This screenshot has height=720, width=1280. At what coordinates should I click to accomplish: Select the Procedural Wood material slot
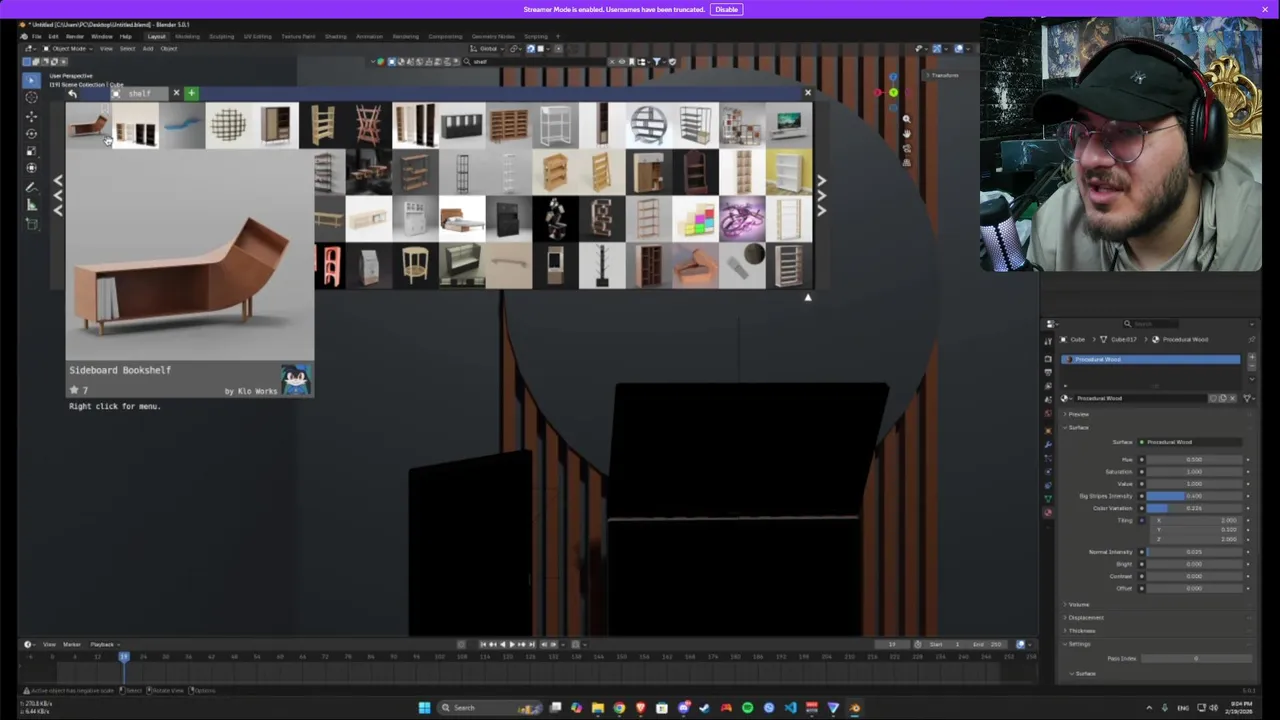click(1152, 359)
